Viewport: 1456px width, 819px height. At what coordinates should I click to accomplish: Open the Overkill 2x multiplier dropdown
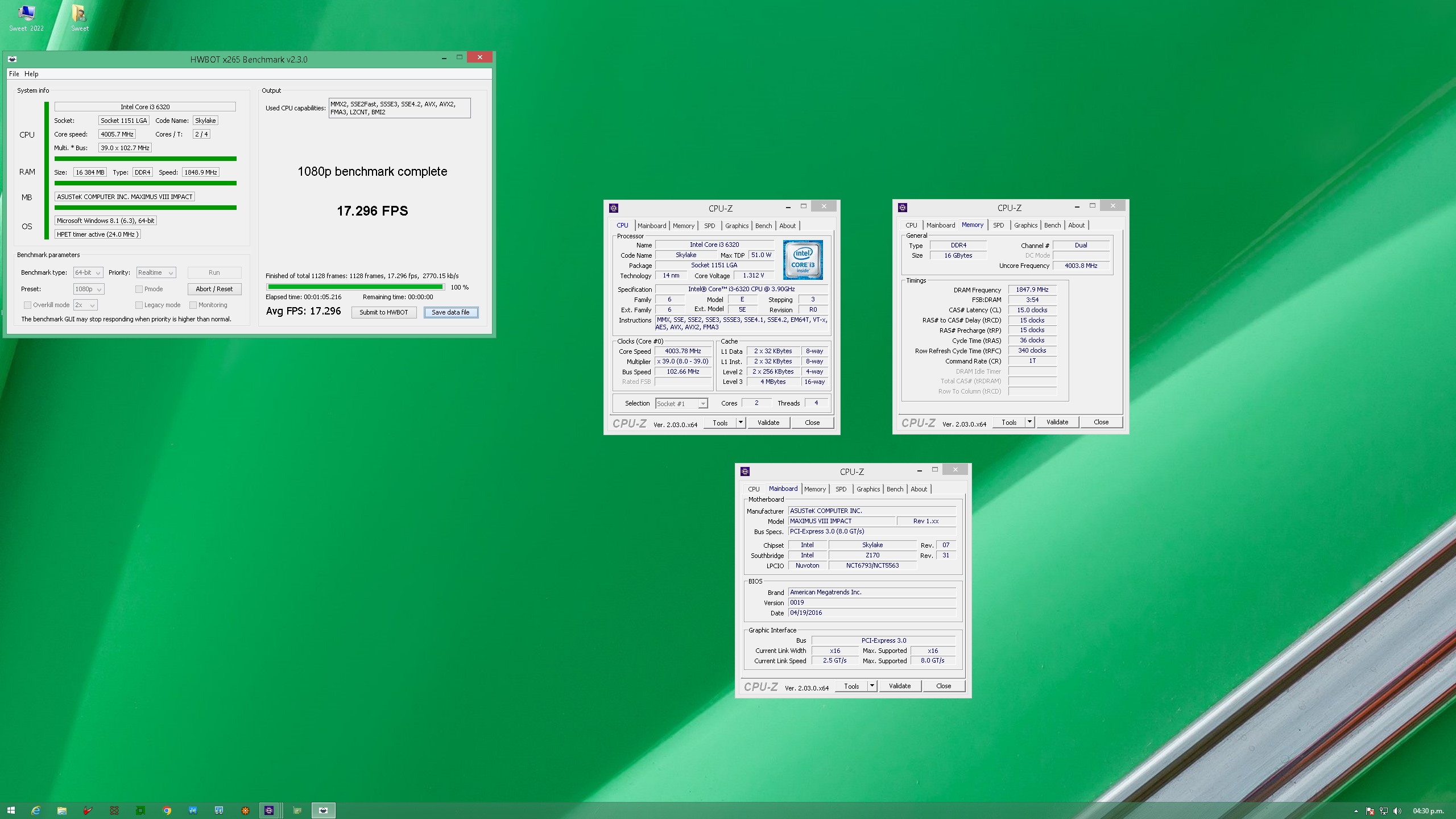pos(85,305)
